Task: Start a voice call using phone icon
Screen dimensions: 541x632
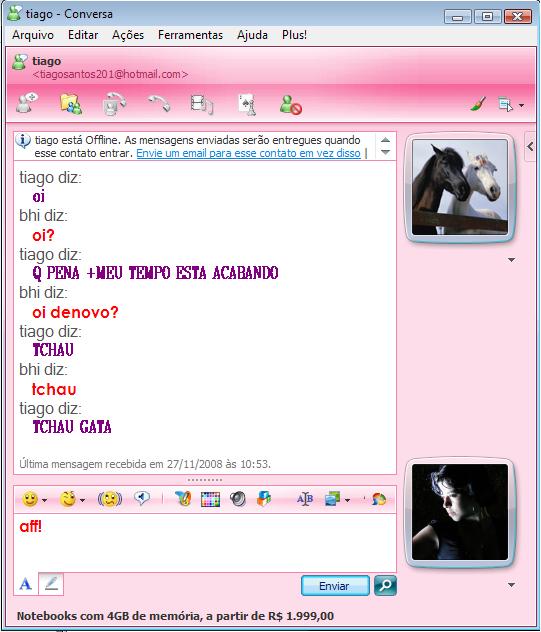Action: 159,104
